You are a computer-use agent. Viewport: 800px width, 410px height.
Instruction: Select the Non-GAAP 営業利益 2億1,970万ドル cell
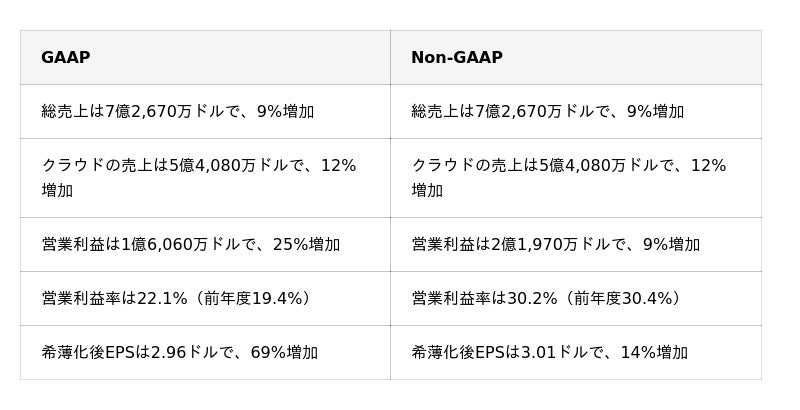tap(555, 244)
